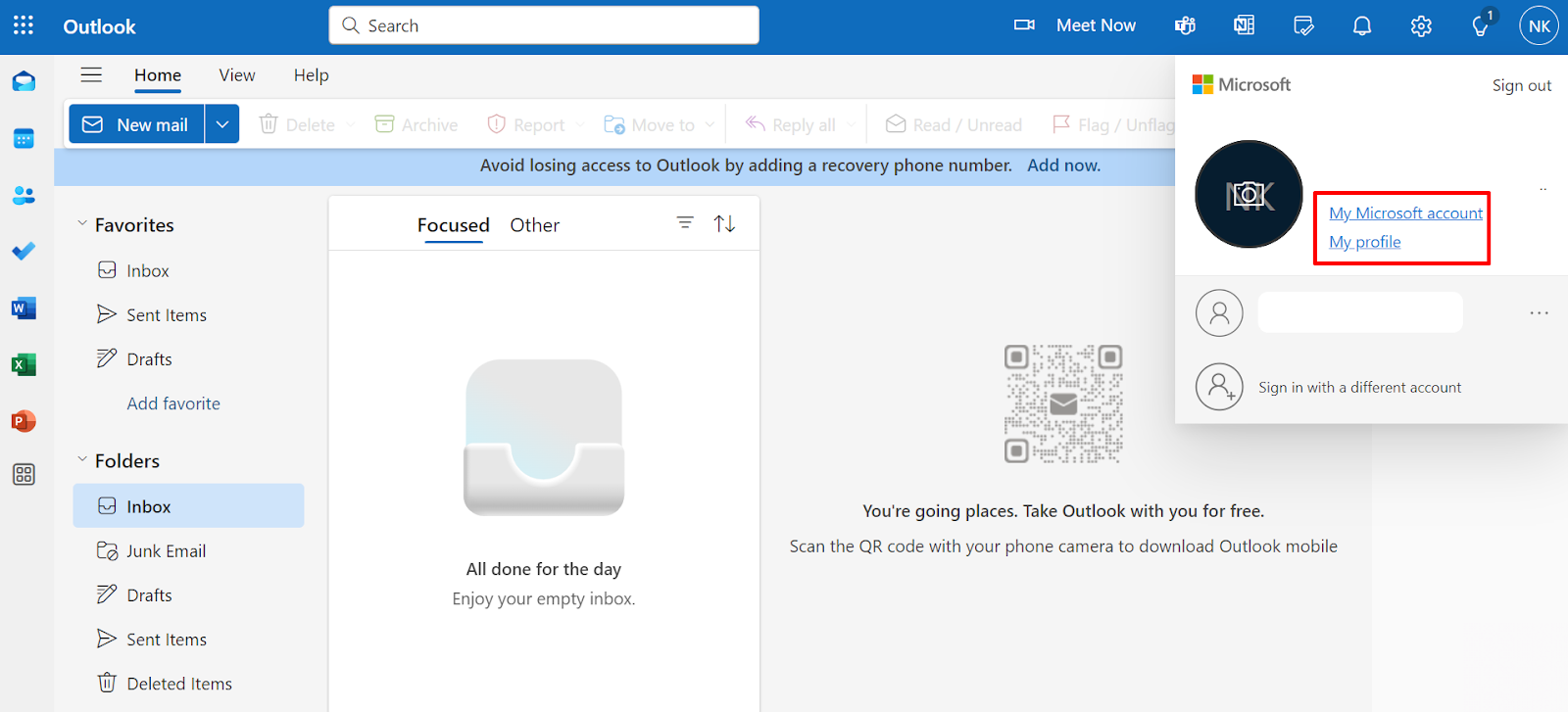Viewport: 1568px width, 712px height.
Task: Switch to the View tab
Action: click(x=237, y=75)
